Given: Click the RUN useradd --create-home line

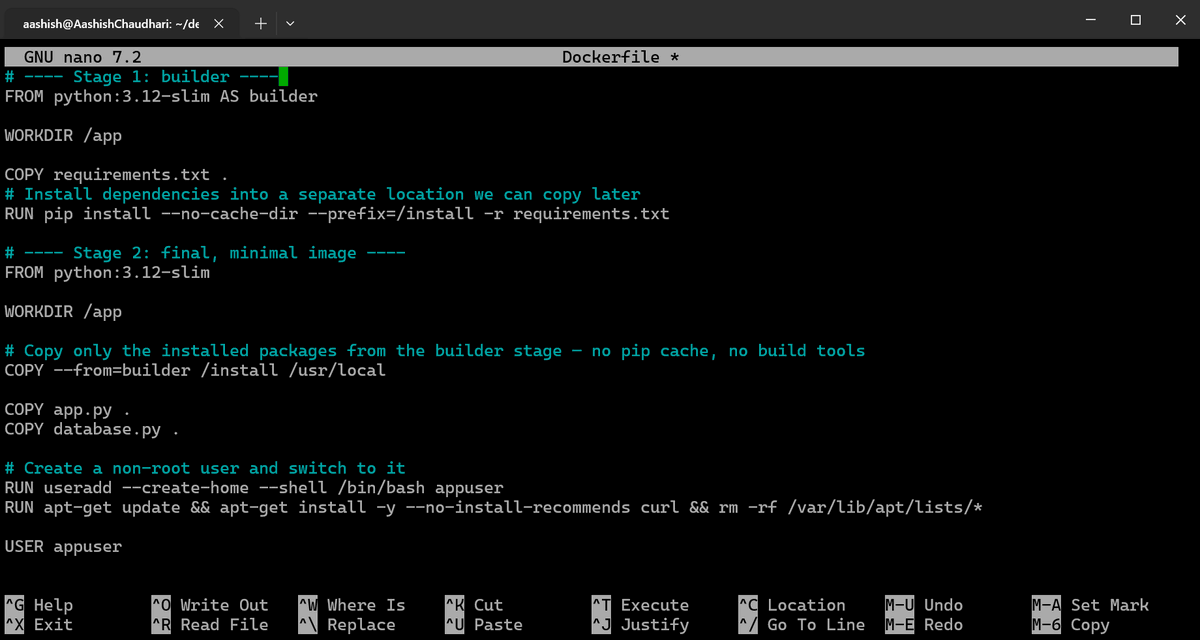Looking at the screenshot, I should point(254,488).
